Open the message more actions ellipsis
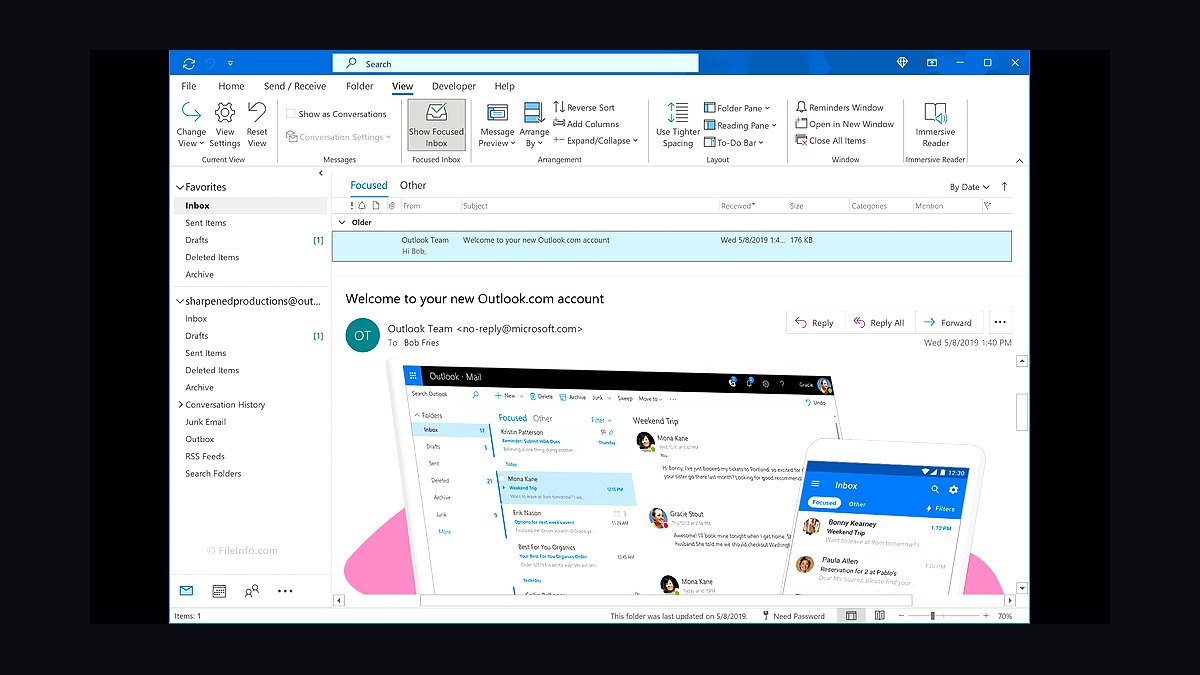The height and width of the screenshot is (675, 1200). coord(999,322)
